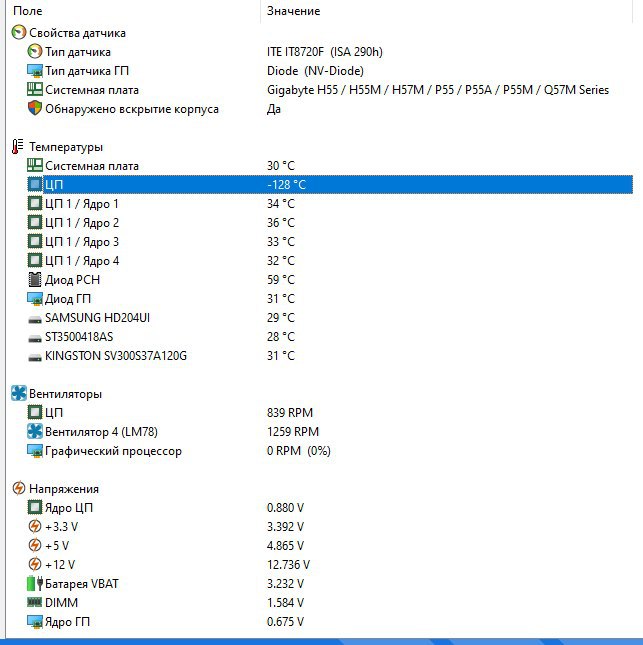Click the chip icon for ЦП fan row
The height and width of the screenshot is (645, 643).
(35, 412)
